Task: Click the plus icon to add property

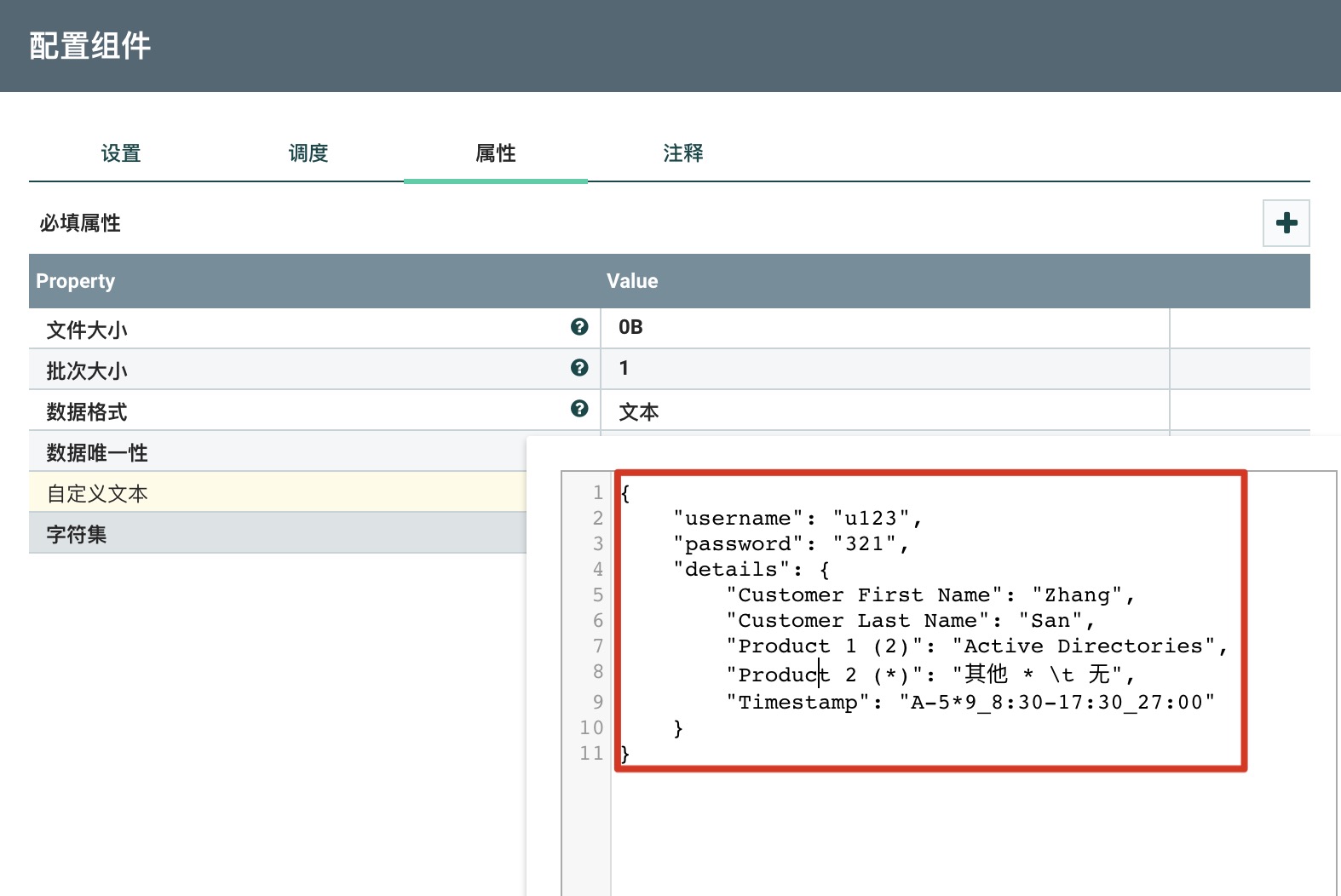Action: point(1286,223)
